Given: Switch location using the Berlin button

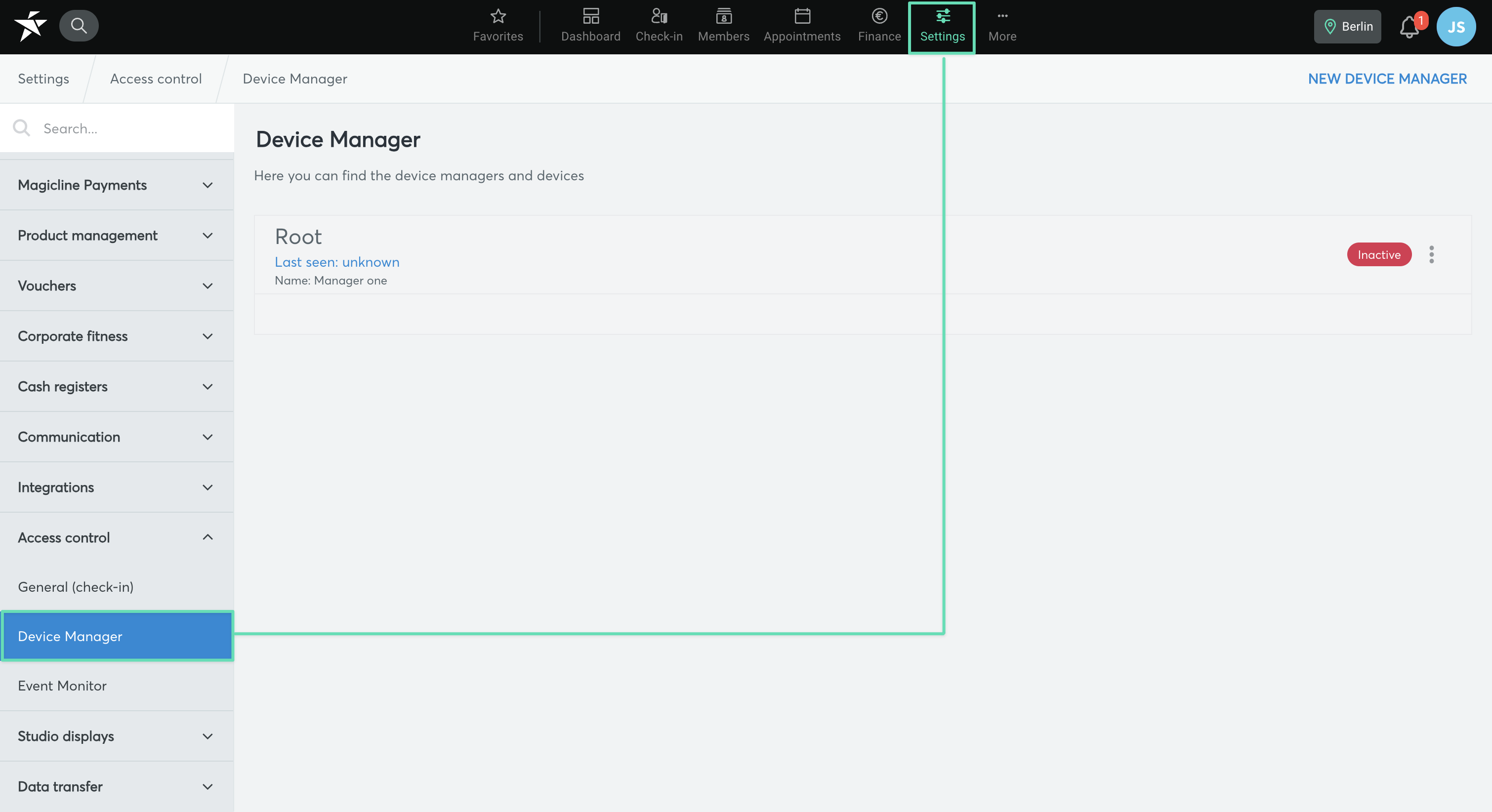Looking at the screenshot, I should pos(1347,27).
